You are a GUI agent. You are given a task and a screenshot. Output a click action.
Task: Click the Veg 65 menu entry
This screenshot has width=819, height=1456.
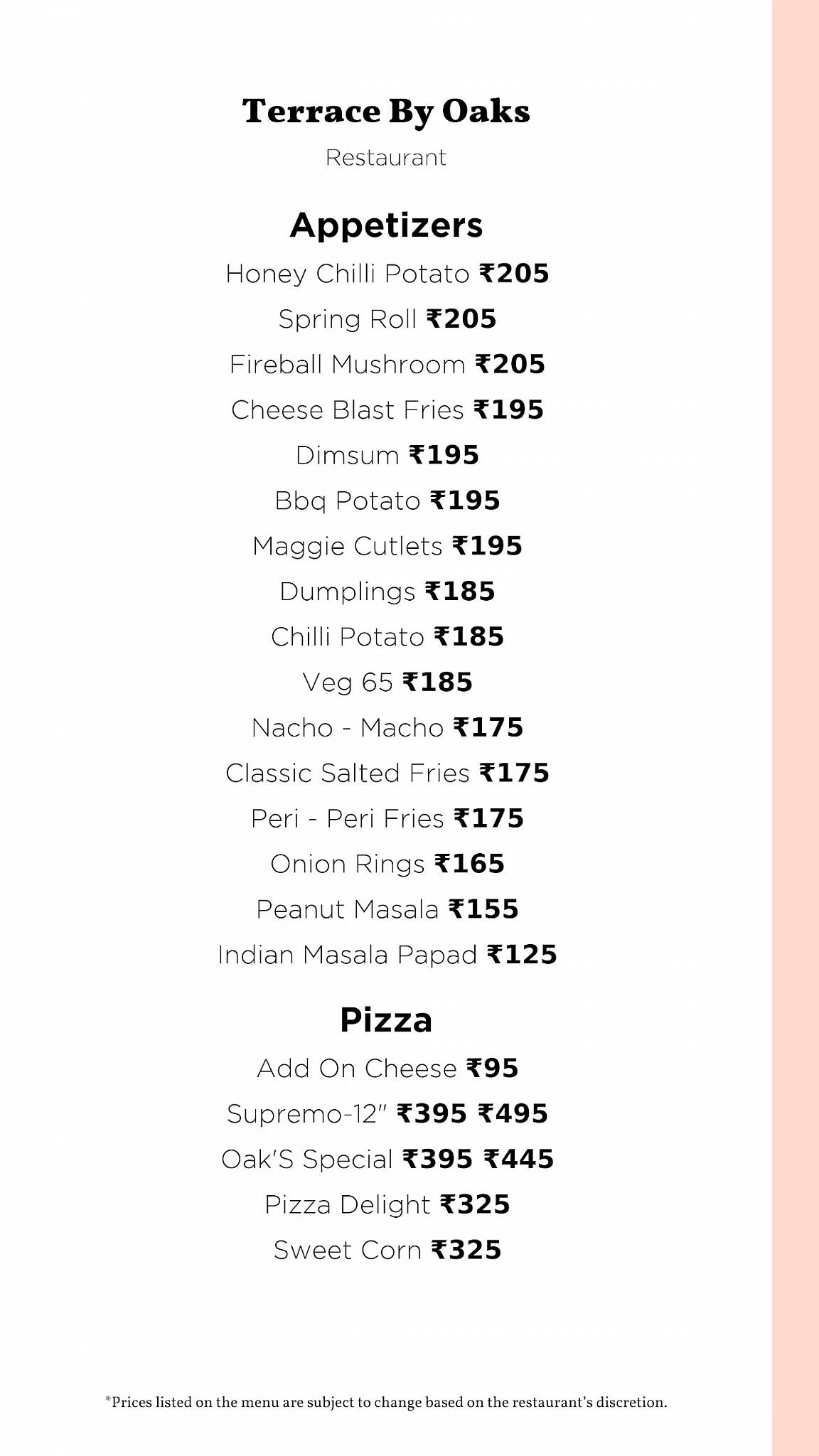pyautogui.click(x=387, y=682)
